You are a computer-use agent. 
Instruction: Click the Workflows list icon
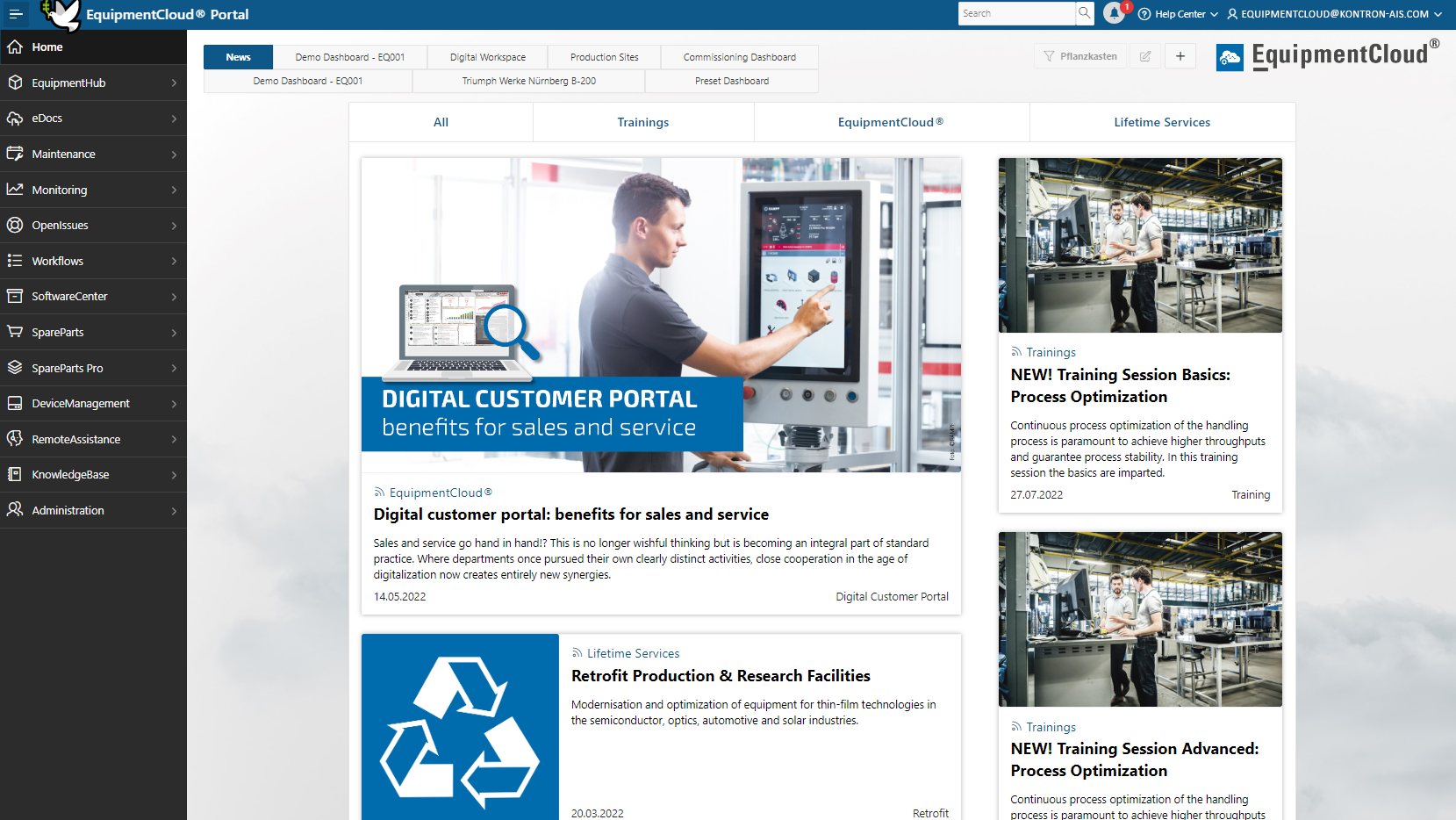pos(15,261)
